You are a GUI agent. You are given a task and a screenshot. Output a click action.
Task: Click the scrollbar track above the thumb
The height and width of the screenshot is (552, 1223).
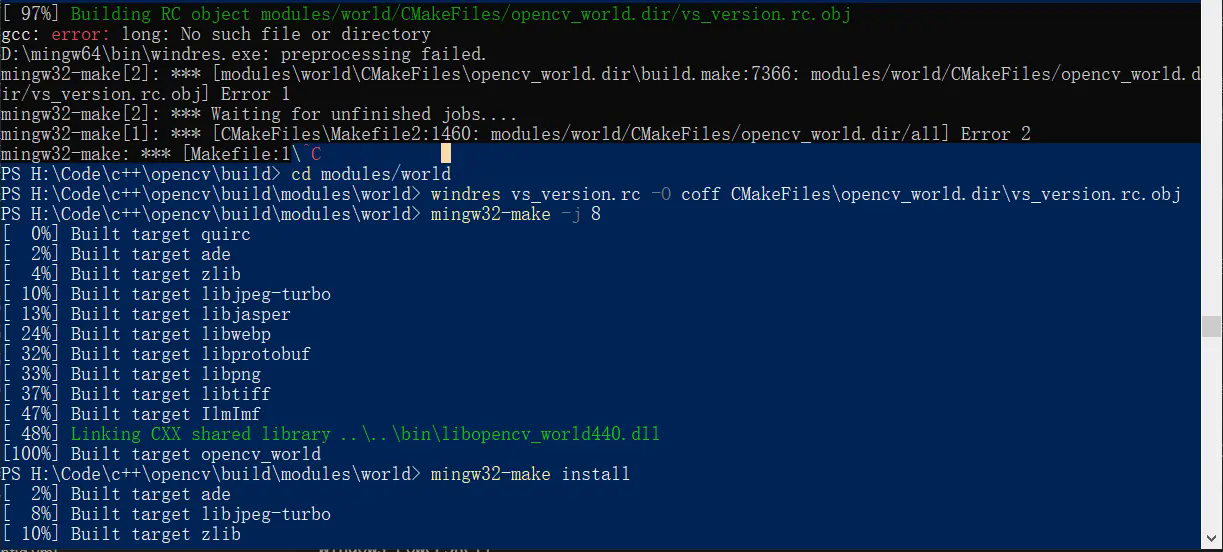pos(1211,160)
